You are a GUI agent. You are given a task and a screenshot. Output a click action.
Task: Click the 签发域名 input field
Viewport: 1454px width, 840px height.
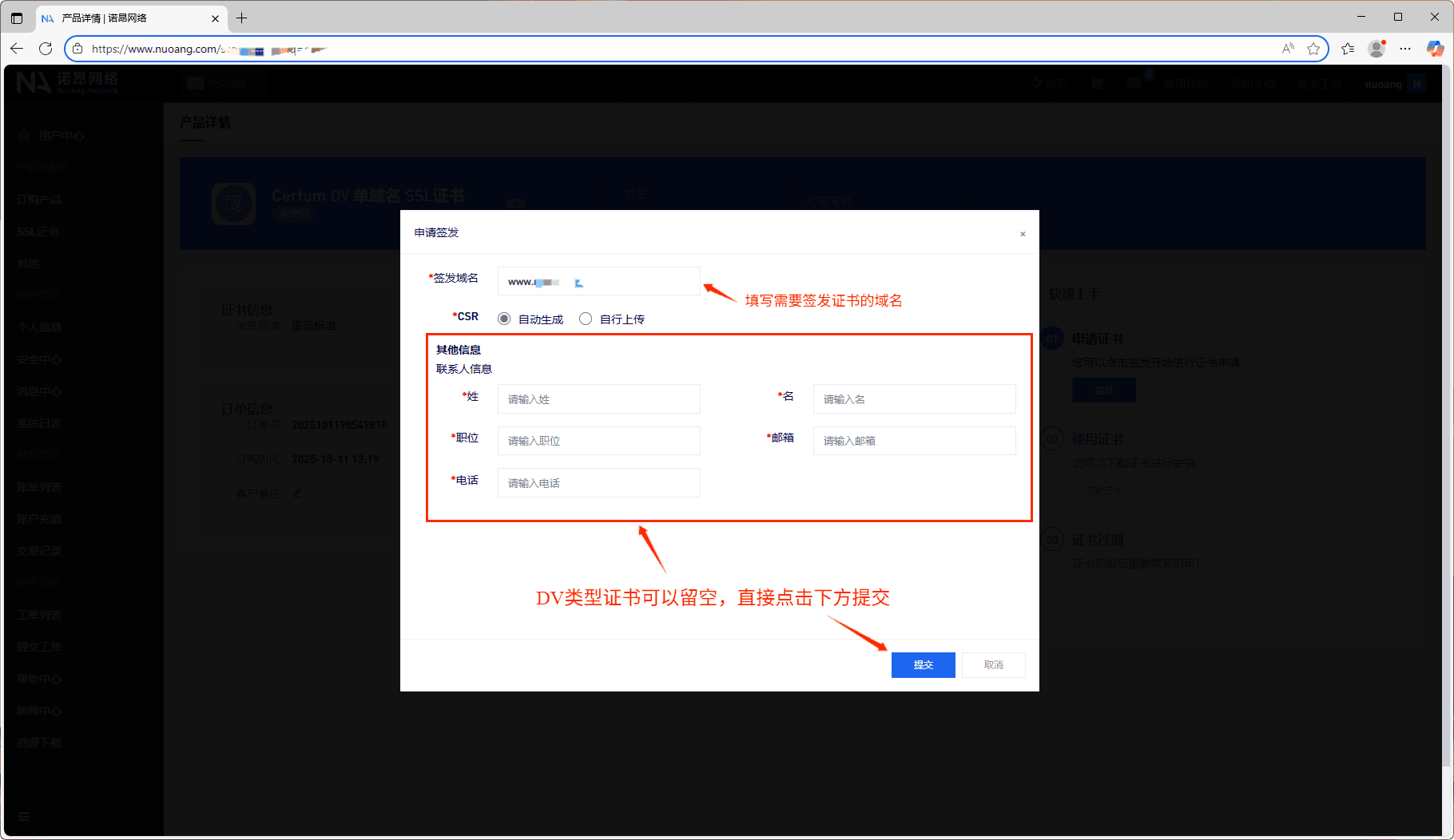point(598,281)
